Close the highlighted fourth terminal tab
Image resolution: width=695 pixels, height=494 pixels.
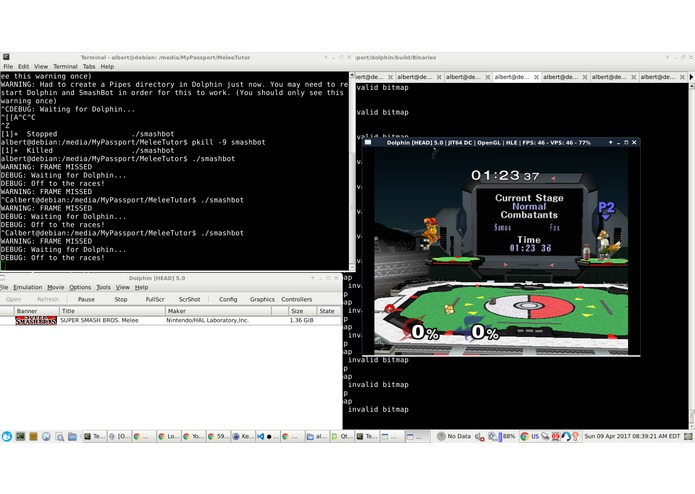click(x=536, y=77)
